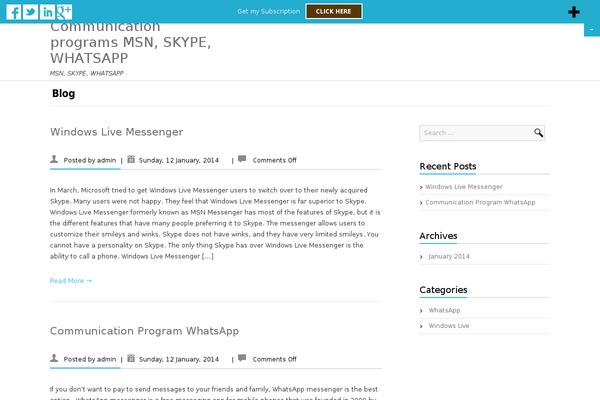Open the site title Communication programs MSN, SKYPE, WHATSAPP
The image size is (600, 400).
pyautogui.click(x=130, y=42)
